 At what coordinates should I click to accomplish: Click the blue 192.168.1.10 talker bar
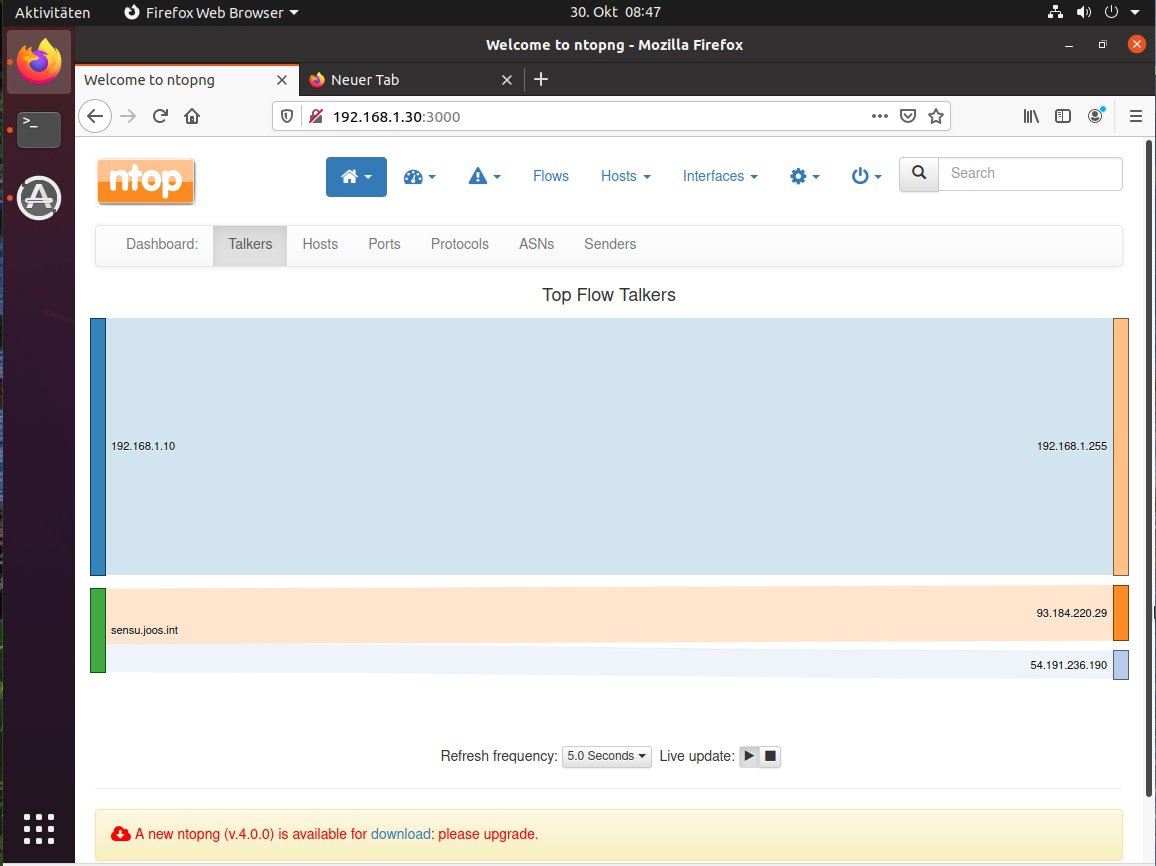98,446
